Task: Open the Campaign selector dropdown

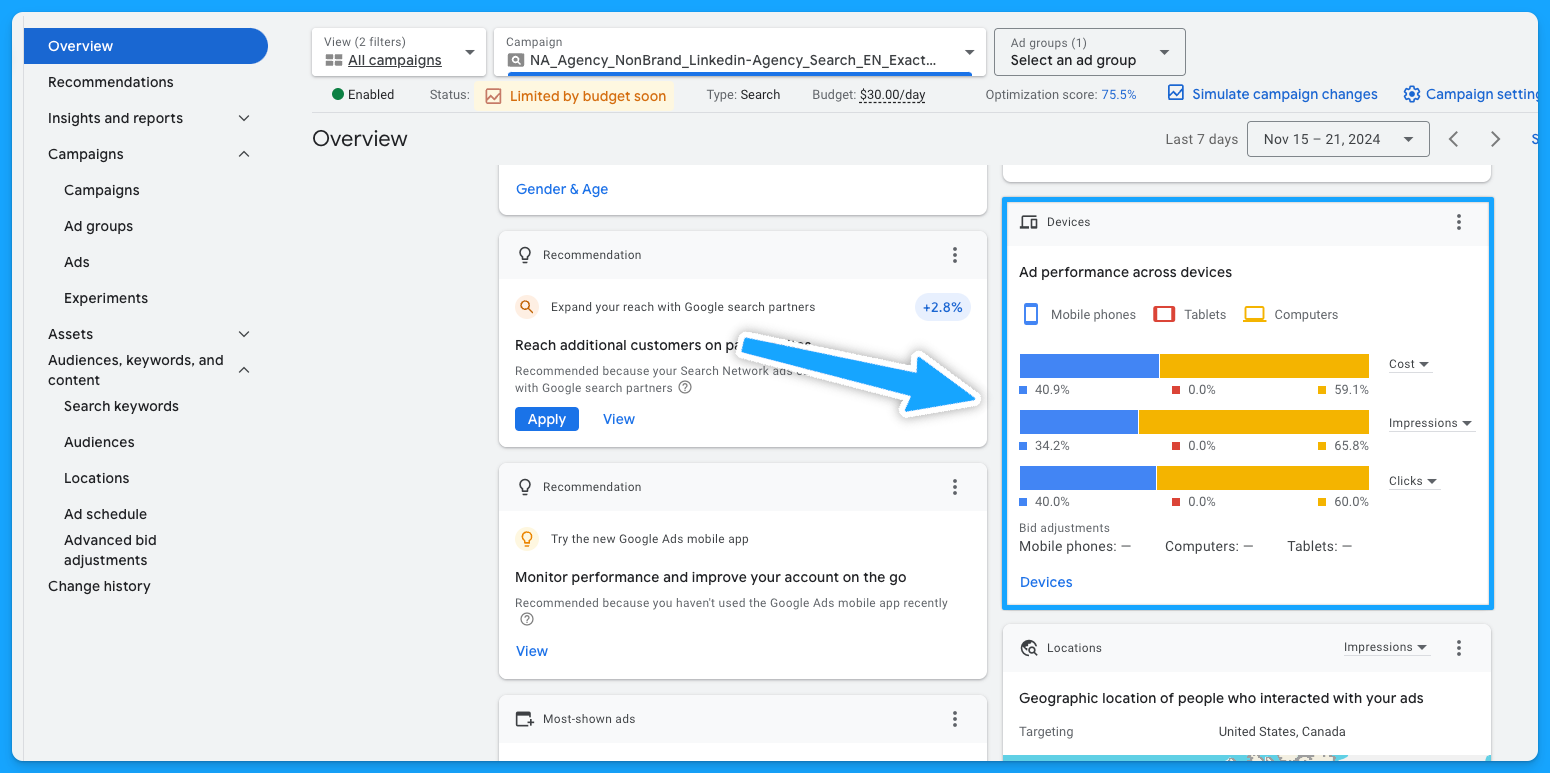Action: (739, 52)
